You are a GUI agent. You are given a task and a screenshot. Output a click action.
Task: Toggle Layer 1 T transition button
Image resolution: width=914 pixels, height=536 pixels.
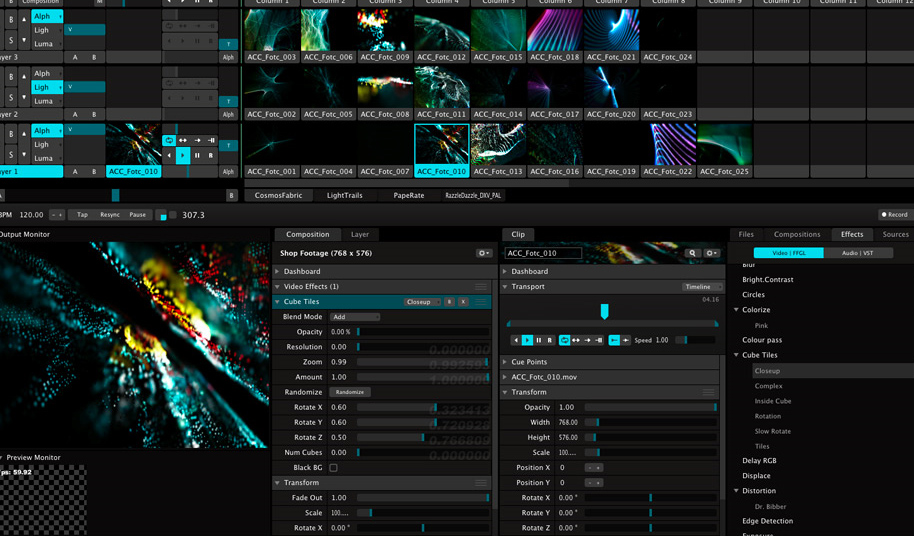coord(228,146)
